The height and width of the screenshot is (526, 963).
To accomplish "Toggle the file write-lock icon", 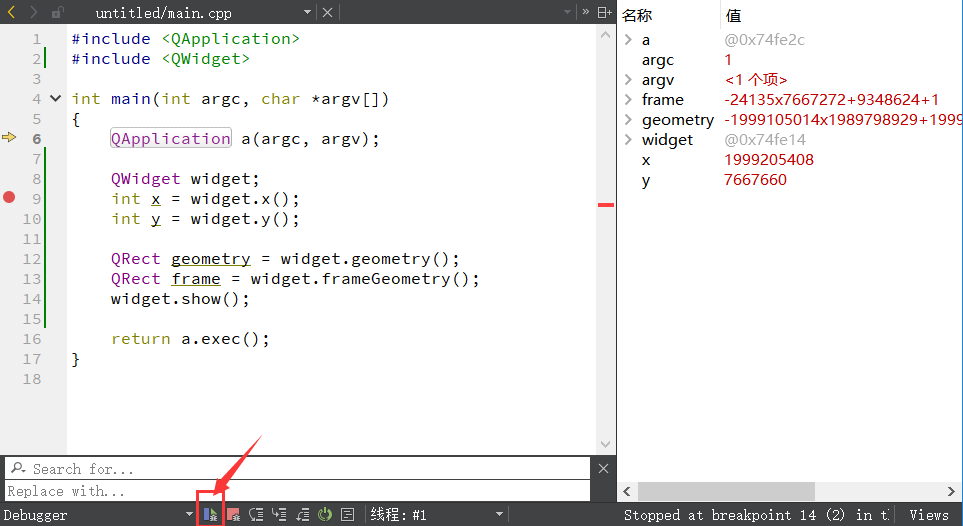I will (57, 12).
